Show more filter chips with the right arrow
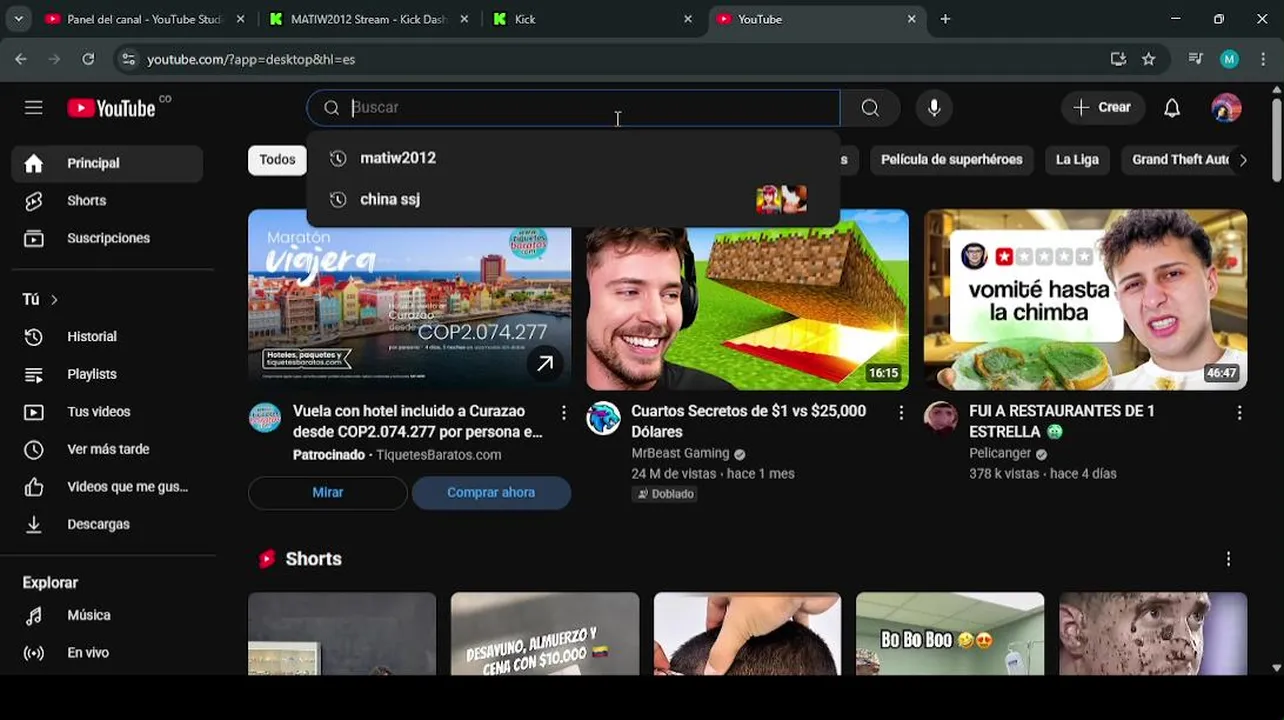Screen dimensions: 1284x720 (x=1243, y=160)
